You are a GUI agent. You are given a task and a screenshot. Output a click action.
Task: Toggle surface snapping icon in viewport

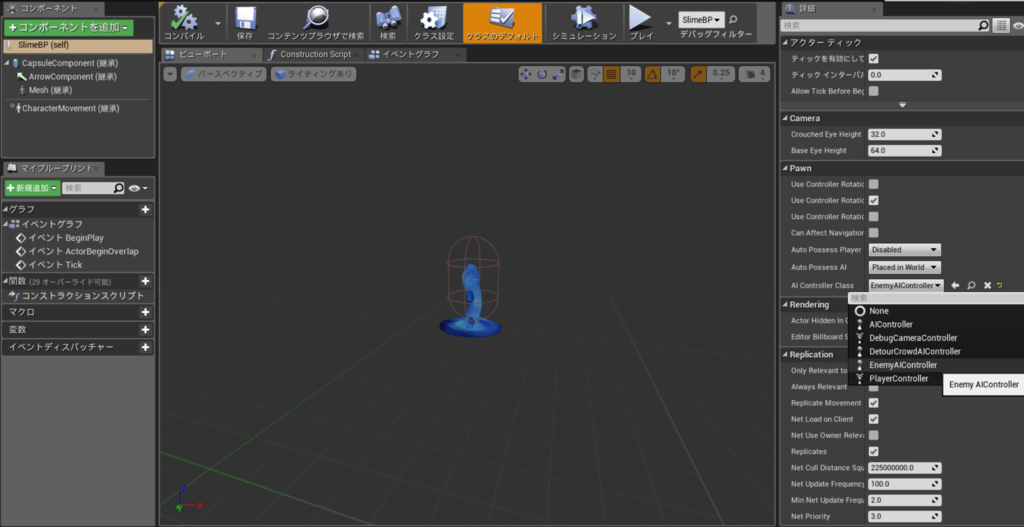pos(595,74)
